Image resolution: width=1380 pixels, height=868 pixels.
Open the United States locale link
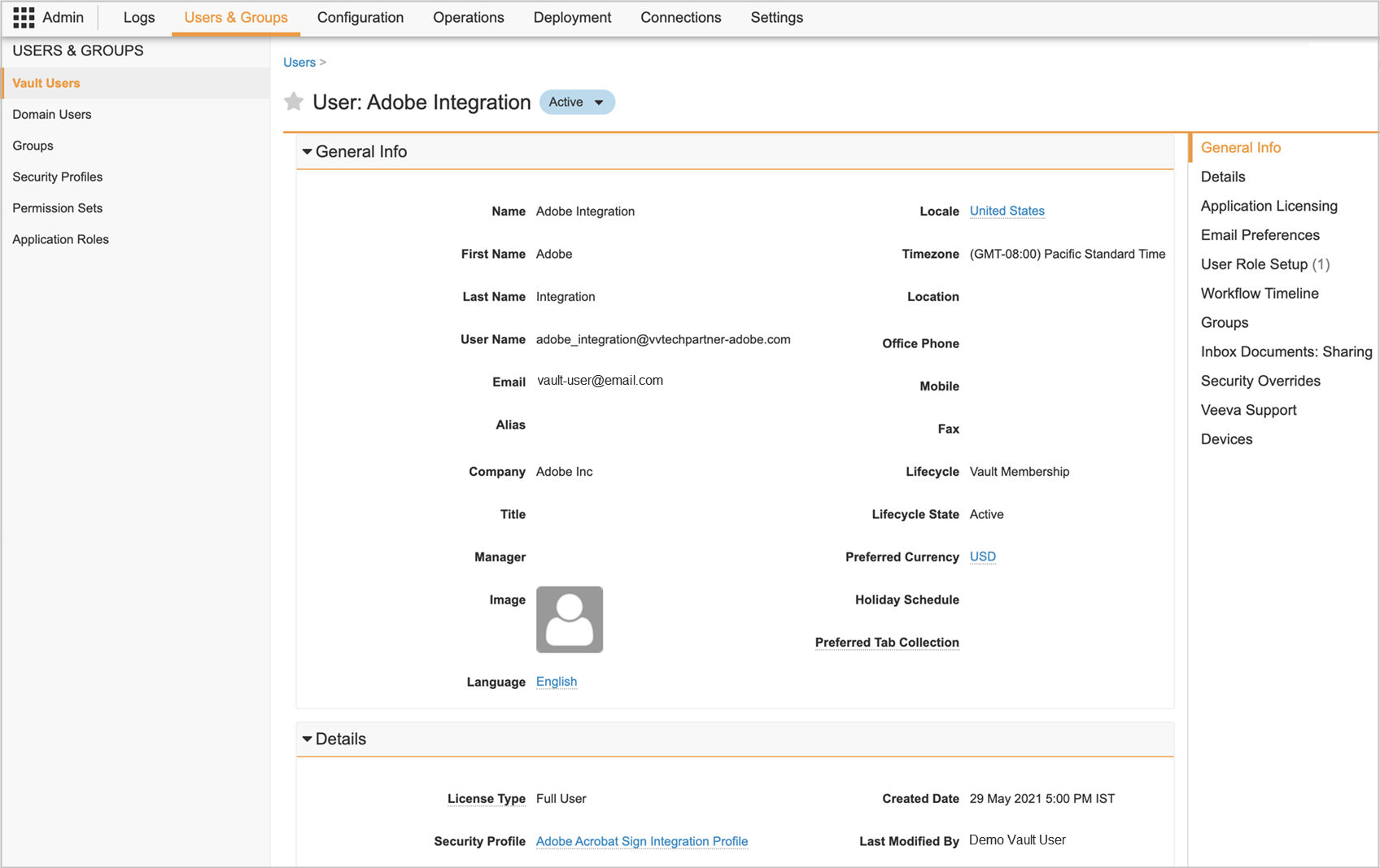[1007, 211]
